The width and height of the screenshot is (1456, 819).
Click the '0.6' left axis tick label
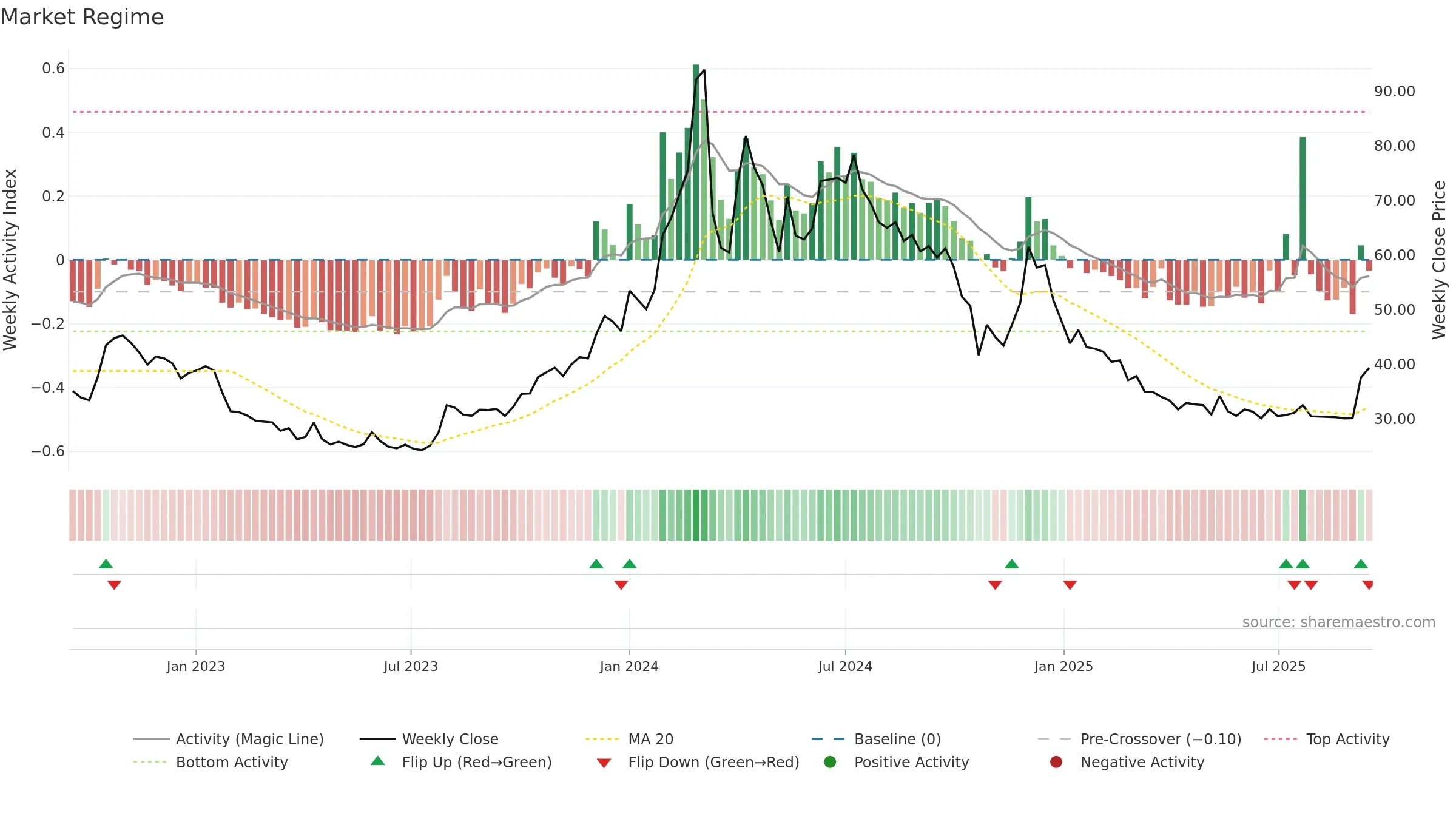pyautogui.click(x=53, y=69)
